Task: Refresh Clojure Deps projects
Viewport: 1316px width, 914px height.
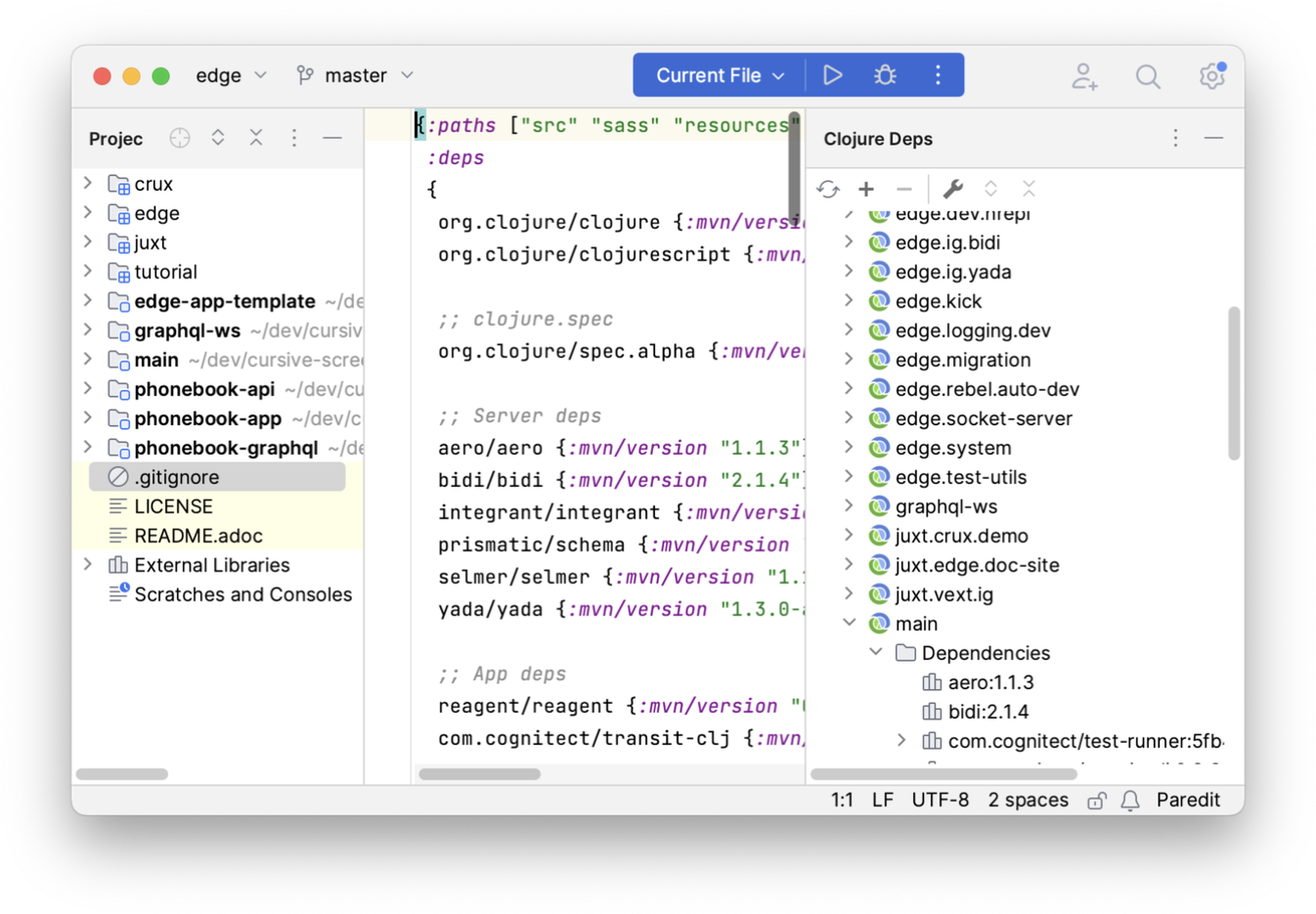Action: (x=828, y=189)
